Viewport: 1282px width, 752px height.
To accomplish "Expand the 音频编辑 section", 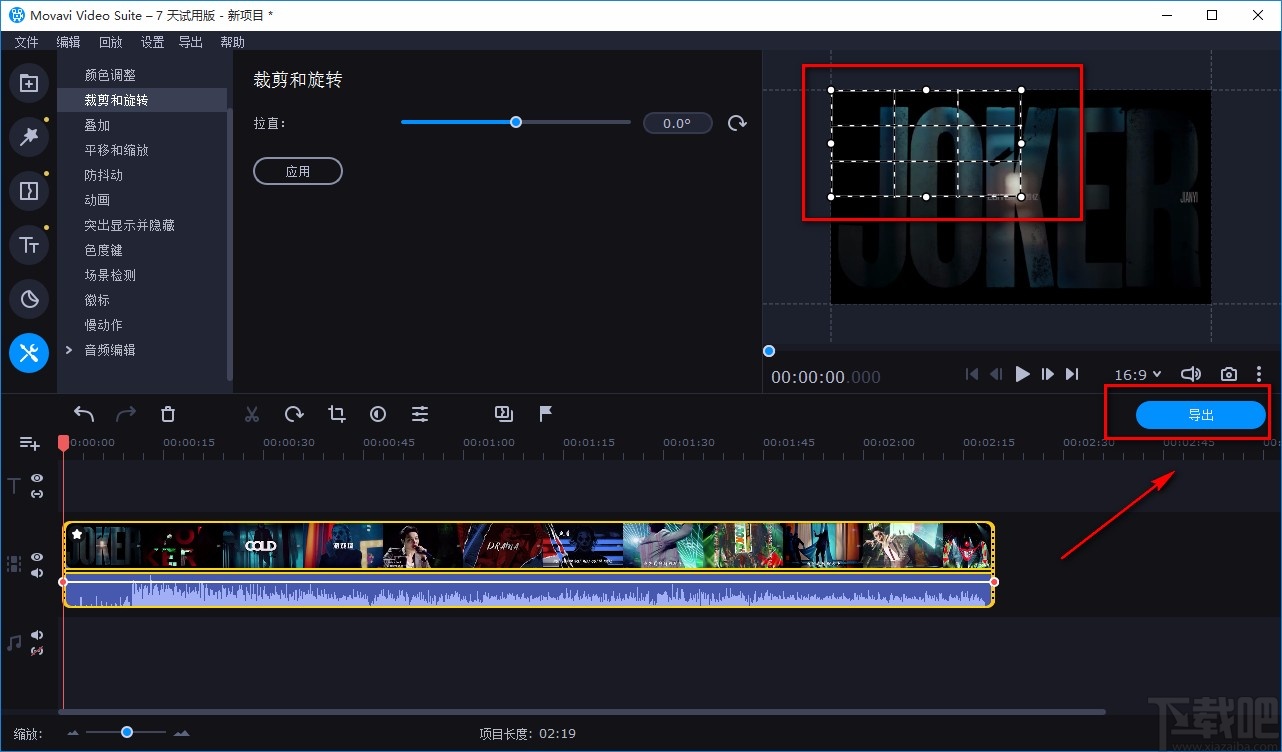I will click(x=69, y=350).
